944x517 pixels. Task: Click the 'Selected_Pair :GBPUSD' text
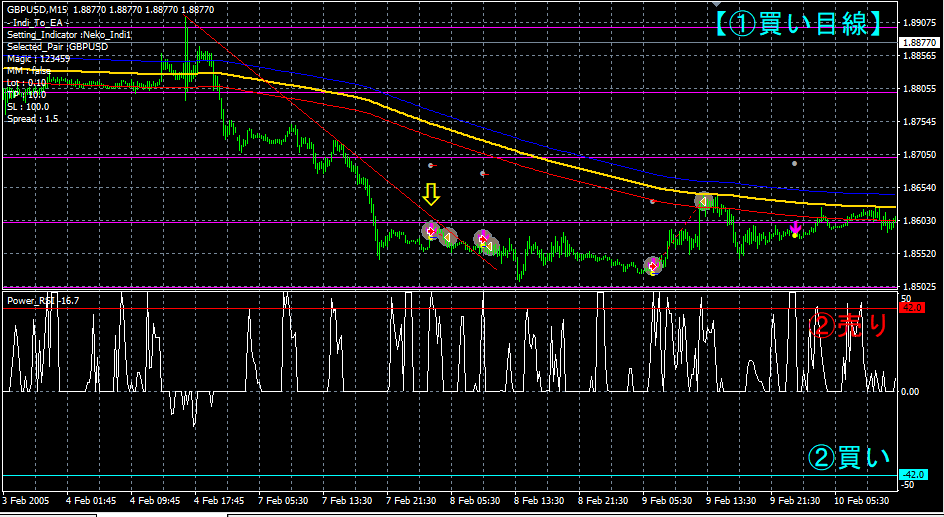tap(57, 47)
